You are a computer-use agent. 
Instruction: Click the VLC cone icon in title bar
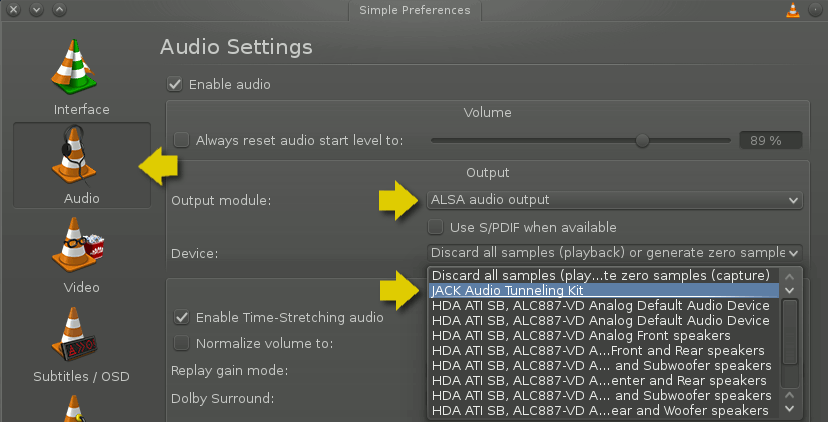coord(793,10)
